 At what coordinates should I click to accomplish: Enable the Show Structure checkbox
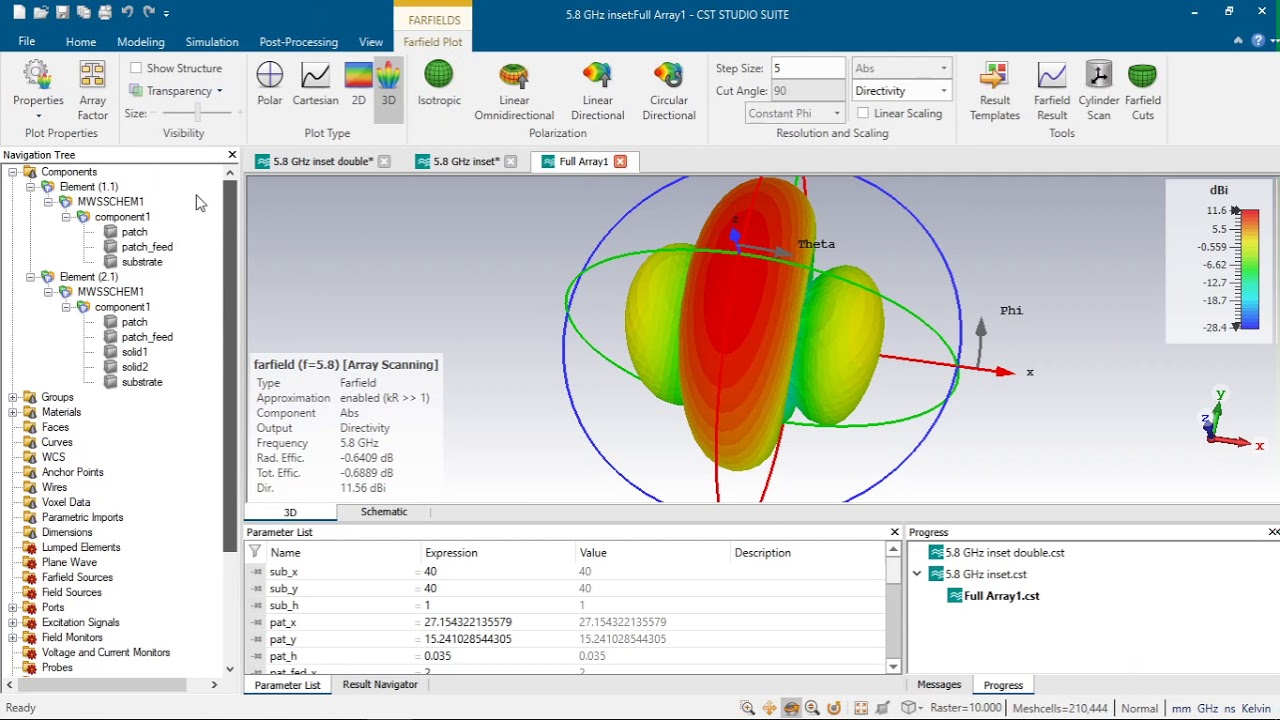pyautogui.click(x=136, y=68)
